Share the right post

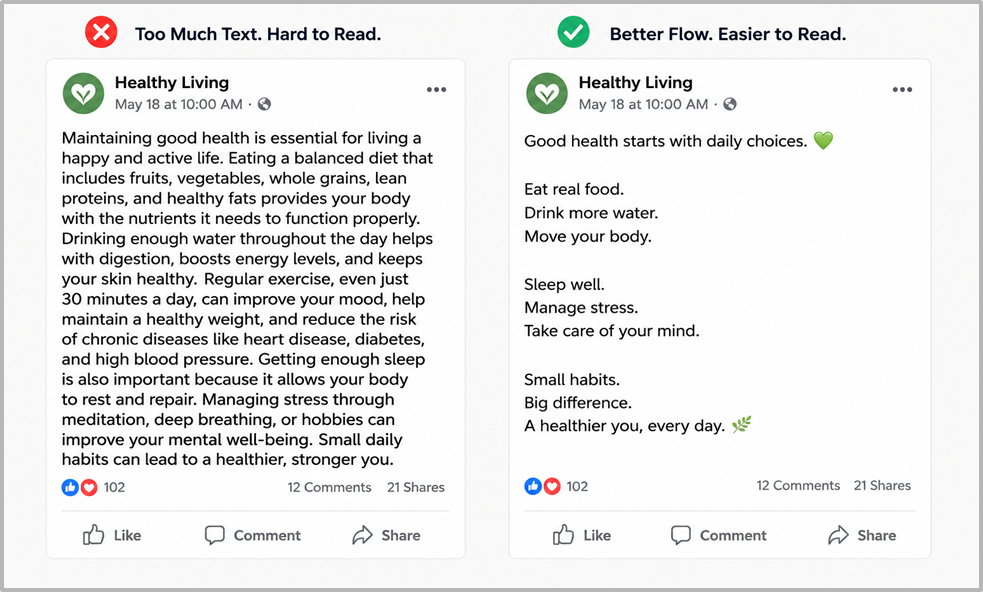point(862,535)
